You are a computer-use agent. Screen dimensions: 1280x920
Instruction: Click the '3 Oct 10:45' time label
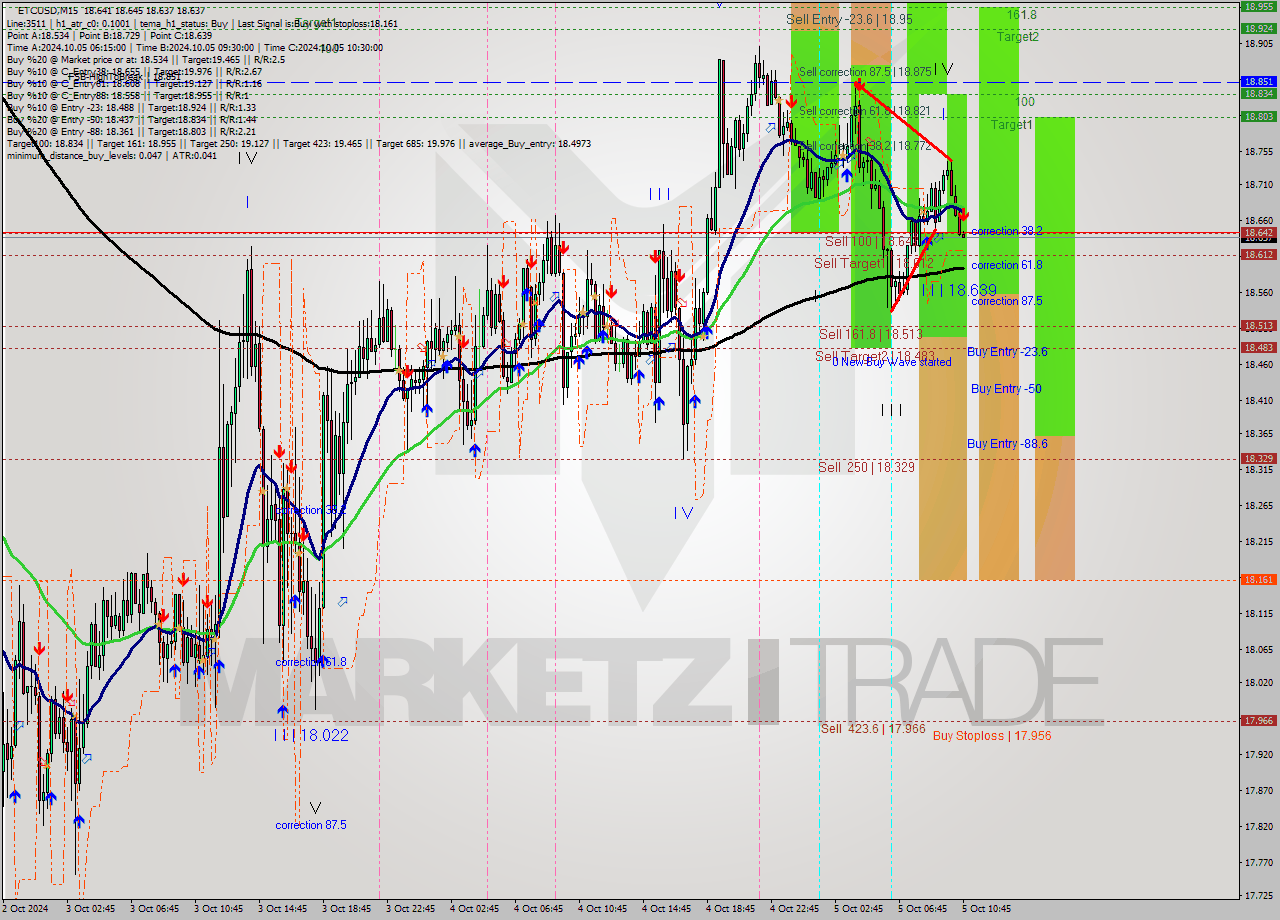pos(219,909)
